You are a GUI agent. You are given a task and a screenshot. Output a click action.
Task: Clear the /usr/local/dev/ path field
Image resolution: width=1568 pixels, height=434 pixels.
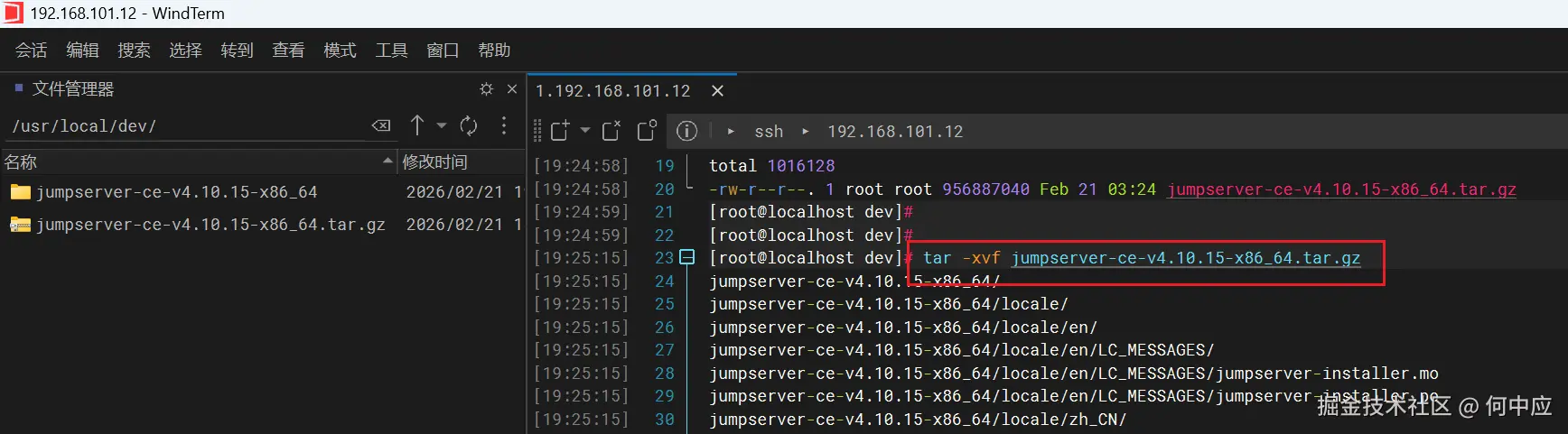coord(382,125)
